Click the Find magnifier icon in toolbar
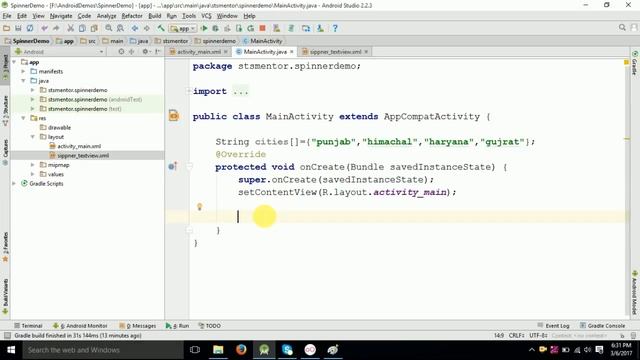This screenshot has width=640, height=360. click(109, 28)
